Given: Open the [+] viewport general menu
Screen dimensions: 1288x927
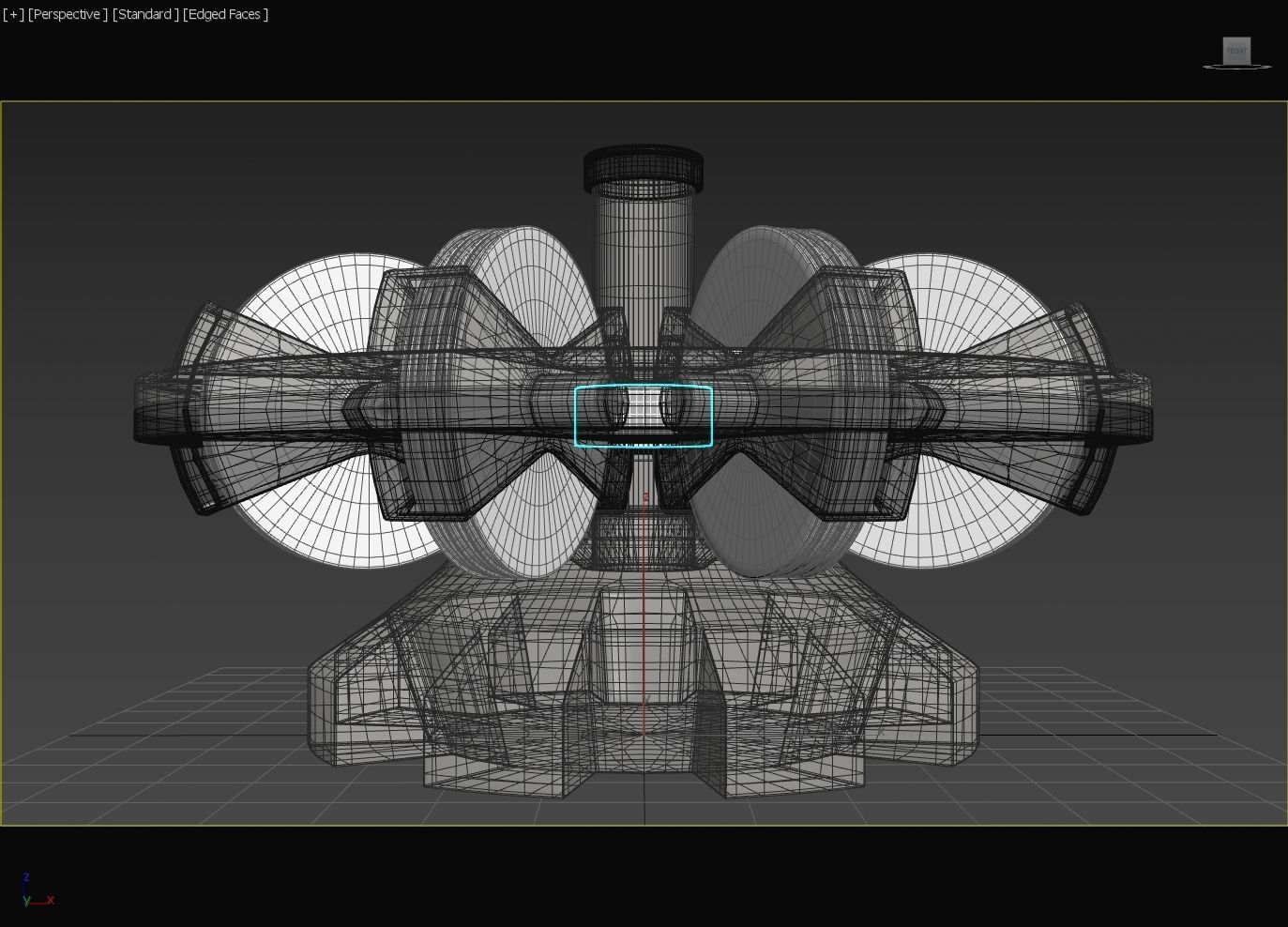Looking at the screenshot, I should 13,14.
